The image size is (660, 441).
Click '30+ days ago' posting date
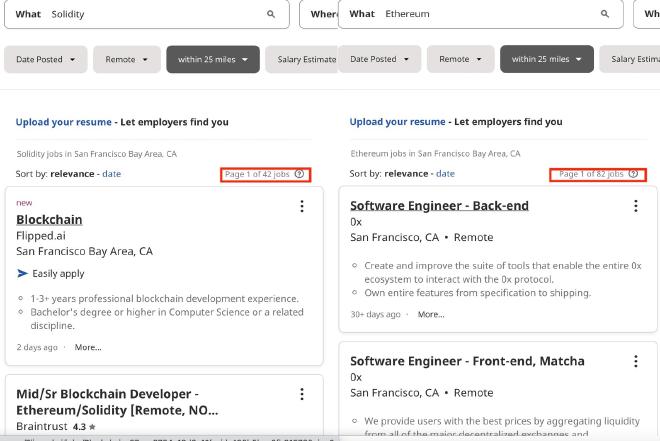[375, 314]
